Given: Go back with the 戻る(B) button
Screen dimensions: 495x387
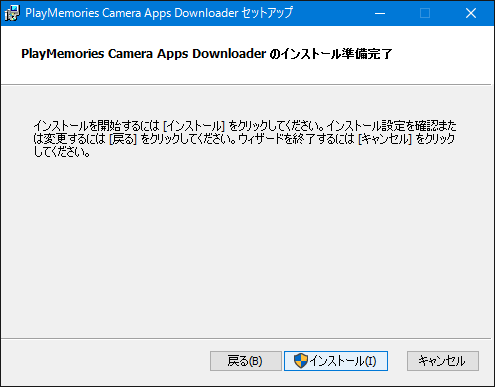Looking at the screenshot, I should (246, 361).
